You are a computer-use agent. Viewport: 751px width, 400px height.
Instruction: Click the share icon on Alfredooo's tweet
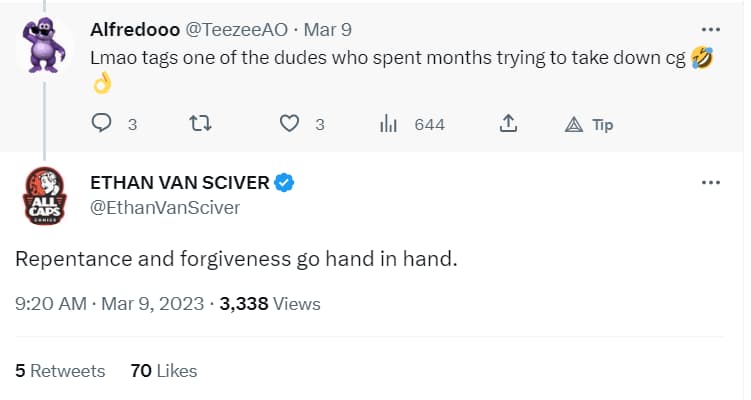click(508, 124)
